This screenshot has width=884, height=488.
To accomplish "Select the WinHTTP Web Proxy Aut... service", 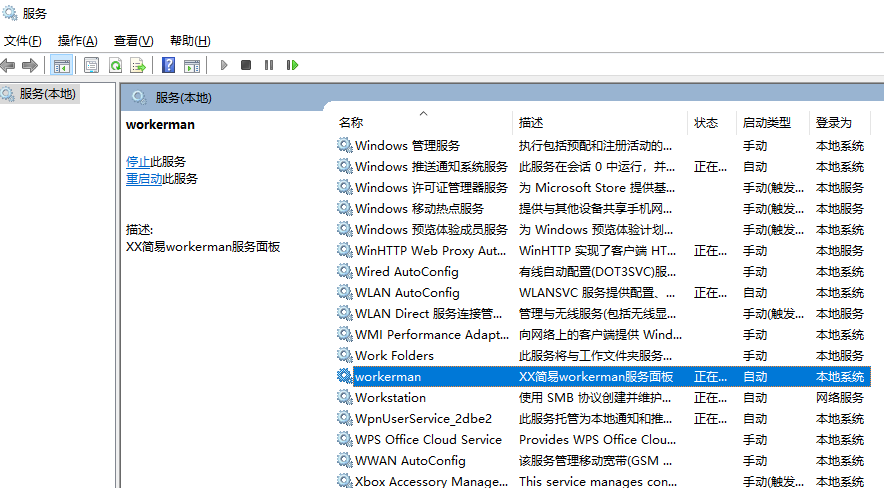I will (x=430, y=251).
